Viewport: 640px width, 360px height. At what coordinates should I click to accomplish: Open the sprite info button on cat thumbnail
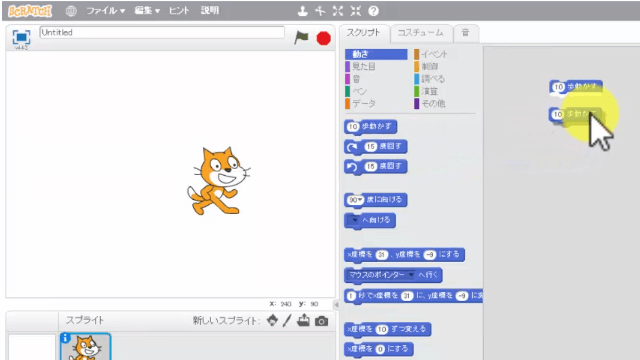(x=65, y=338)
